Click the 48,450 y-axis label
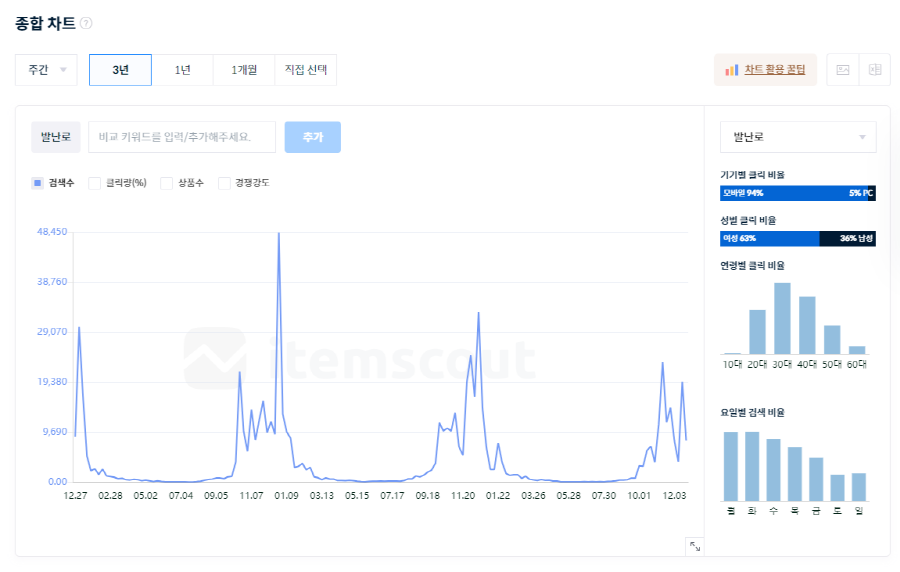 [x=52, y=232]
